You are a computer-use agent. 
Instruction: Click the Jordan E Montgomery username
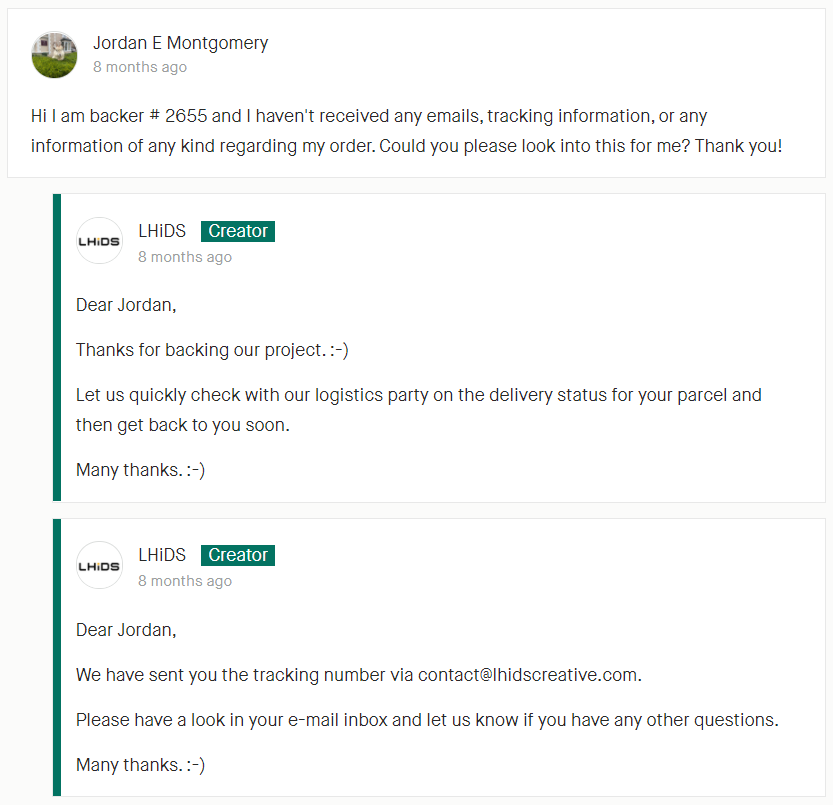pos(181,43)
